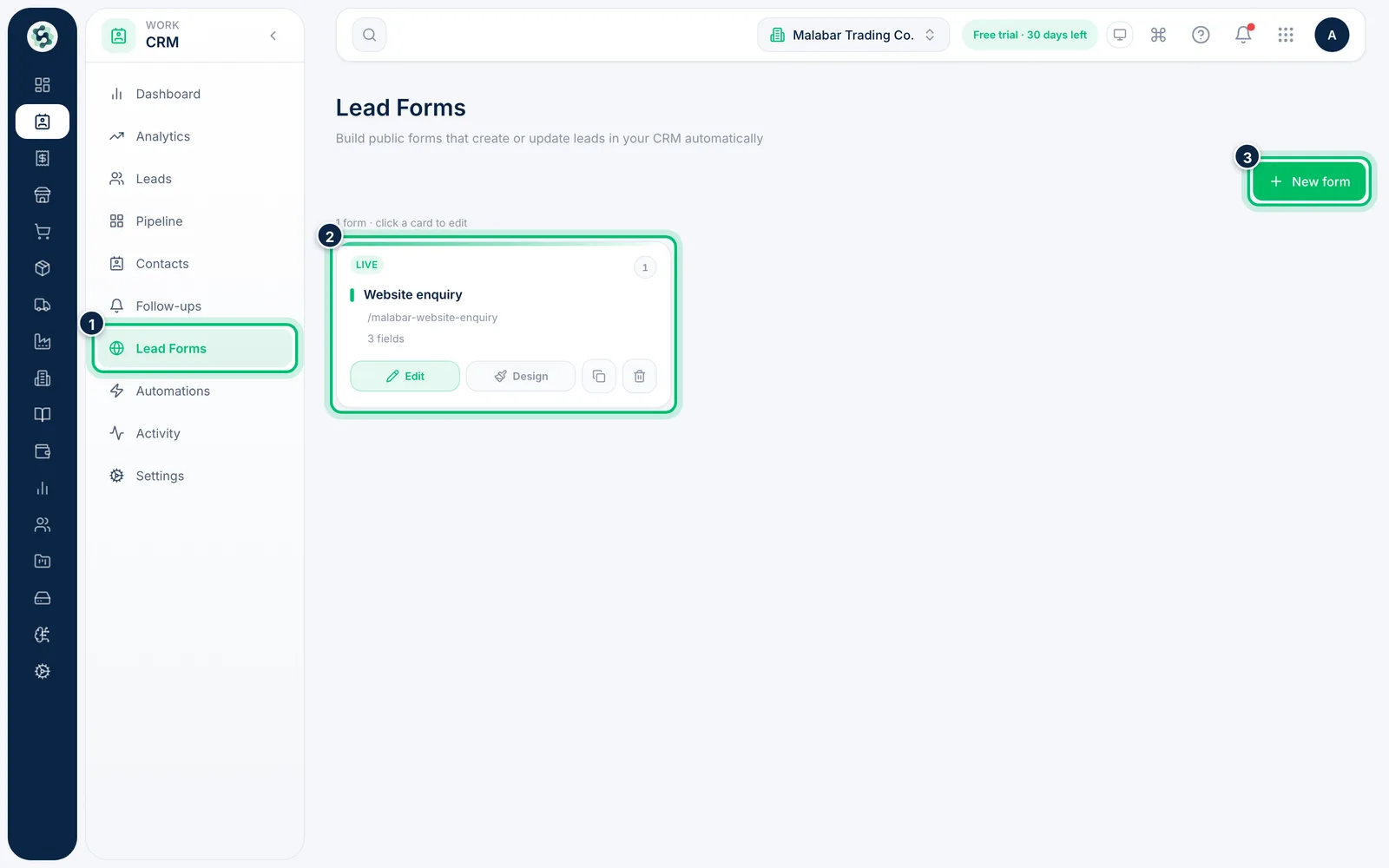1389x868 pixels.
Task: Click the 3 fields text
Action: pyautogui.click(x=385, y=339)
